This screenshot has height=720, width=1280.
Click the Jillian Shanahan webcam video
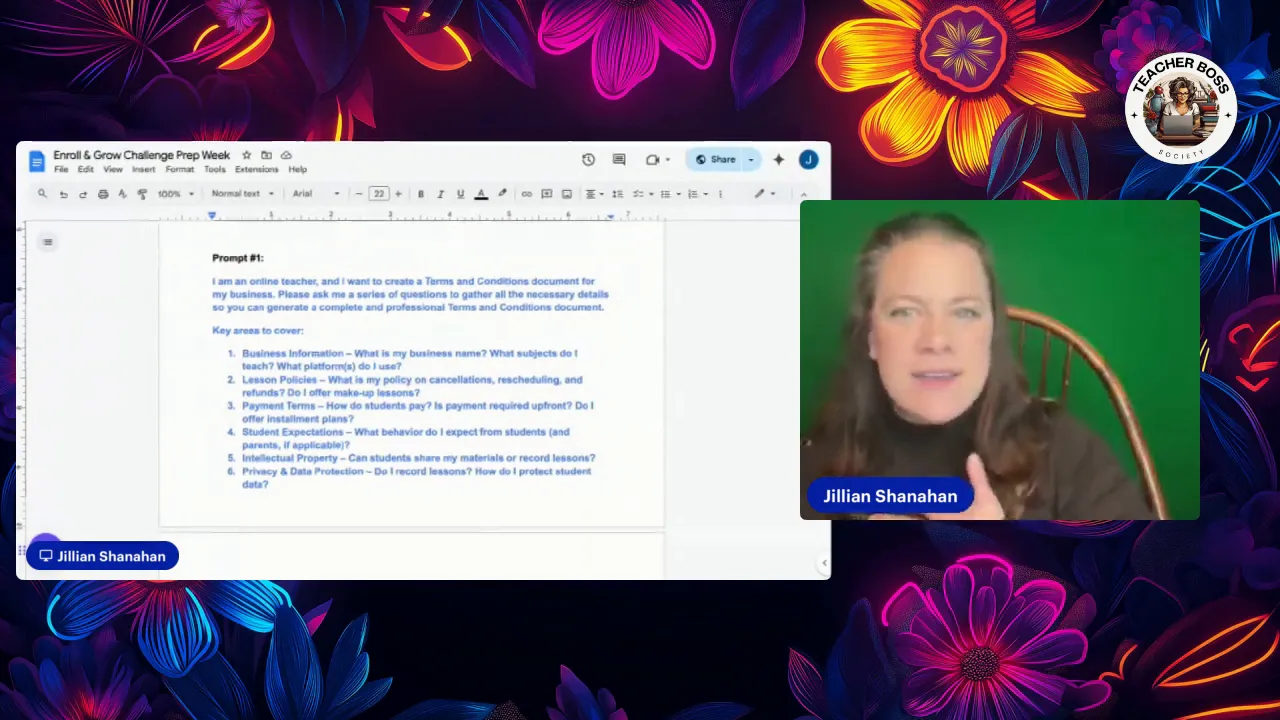999,360
